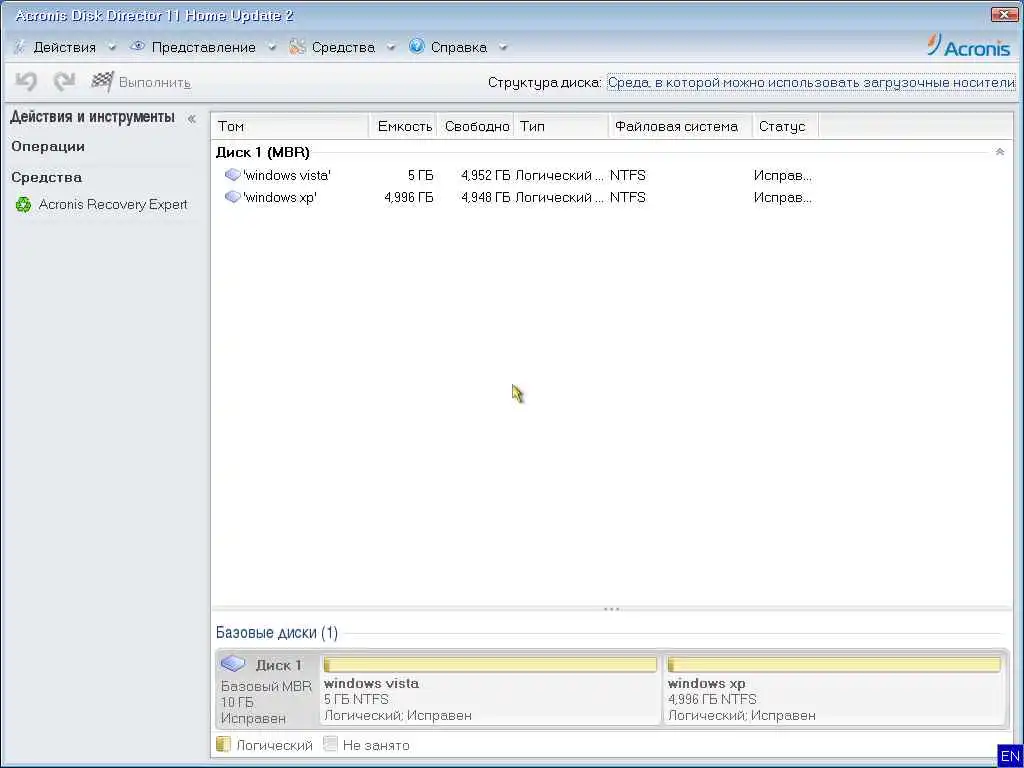The image size is (1024, 768).
Task: Click the Acronis Recovery Expert recycle icon
Action: point(24,205)
